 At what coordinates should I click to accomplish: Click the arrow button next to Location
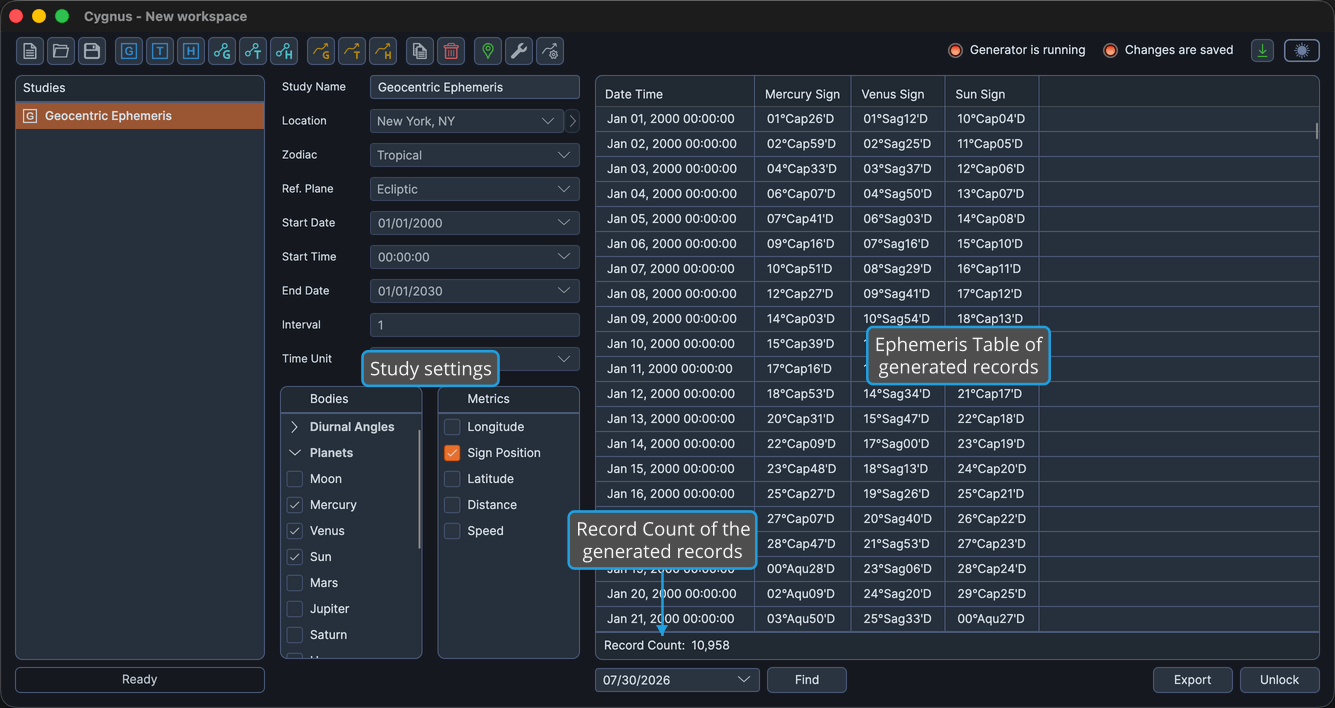(x=573, y=121)
